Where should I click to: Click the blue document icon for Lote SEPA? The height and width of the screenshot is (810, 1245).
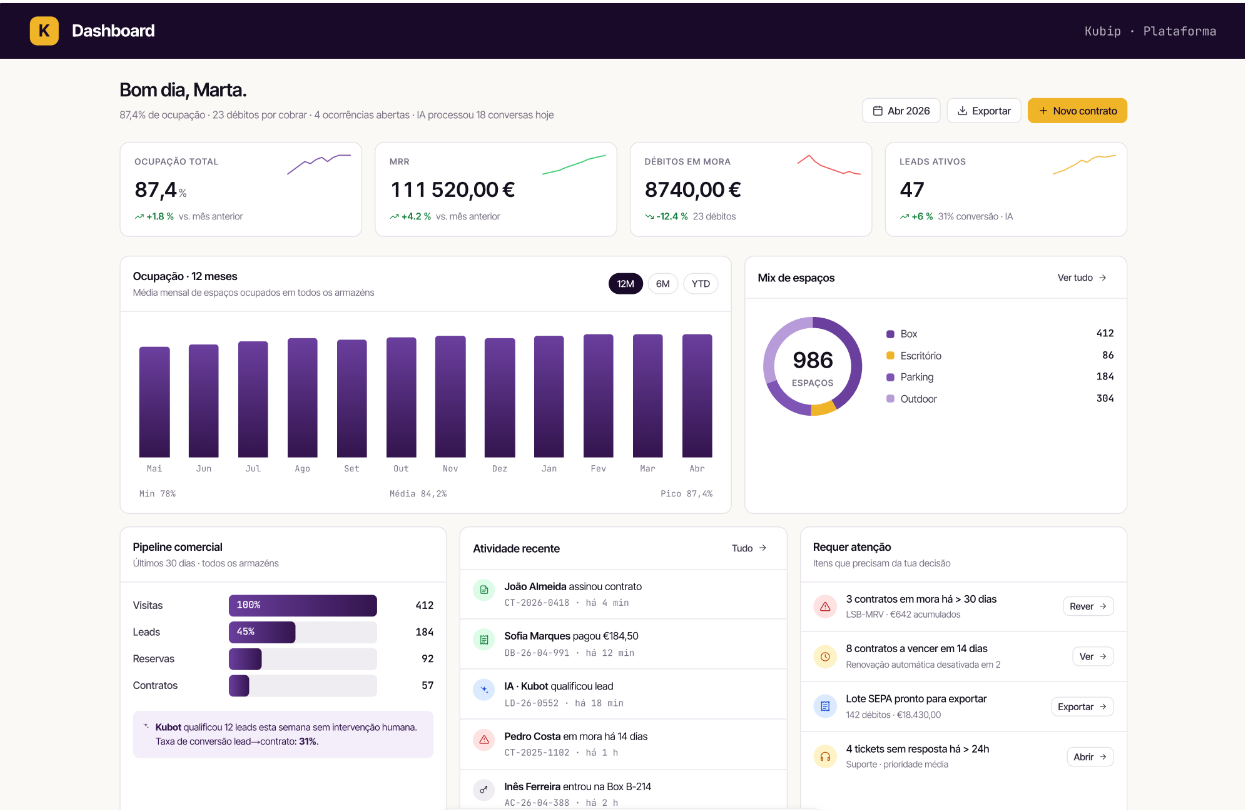click(825, 706)
